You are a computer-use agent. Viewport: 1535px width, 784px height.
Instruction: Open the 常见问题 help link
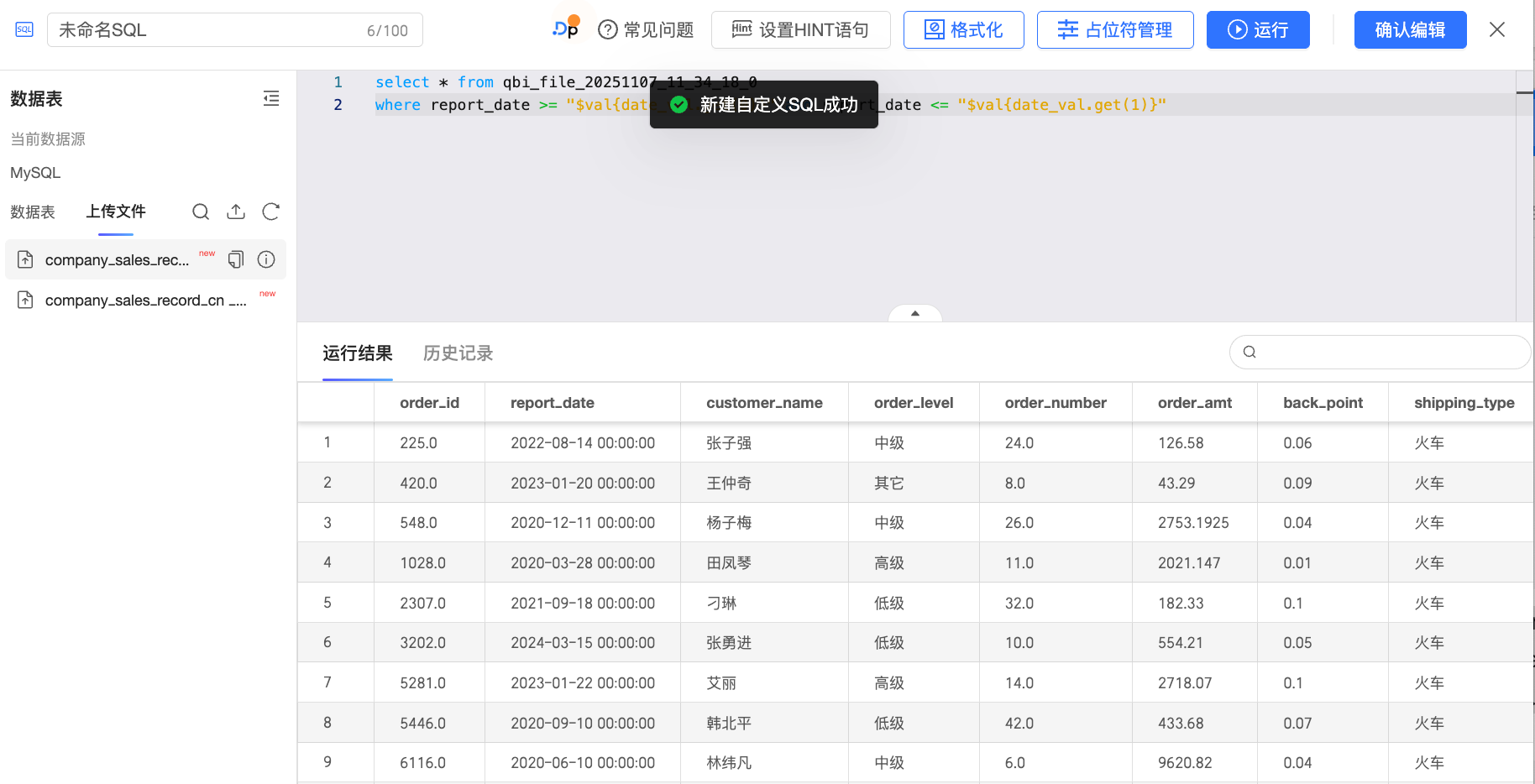click(646, 30)
